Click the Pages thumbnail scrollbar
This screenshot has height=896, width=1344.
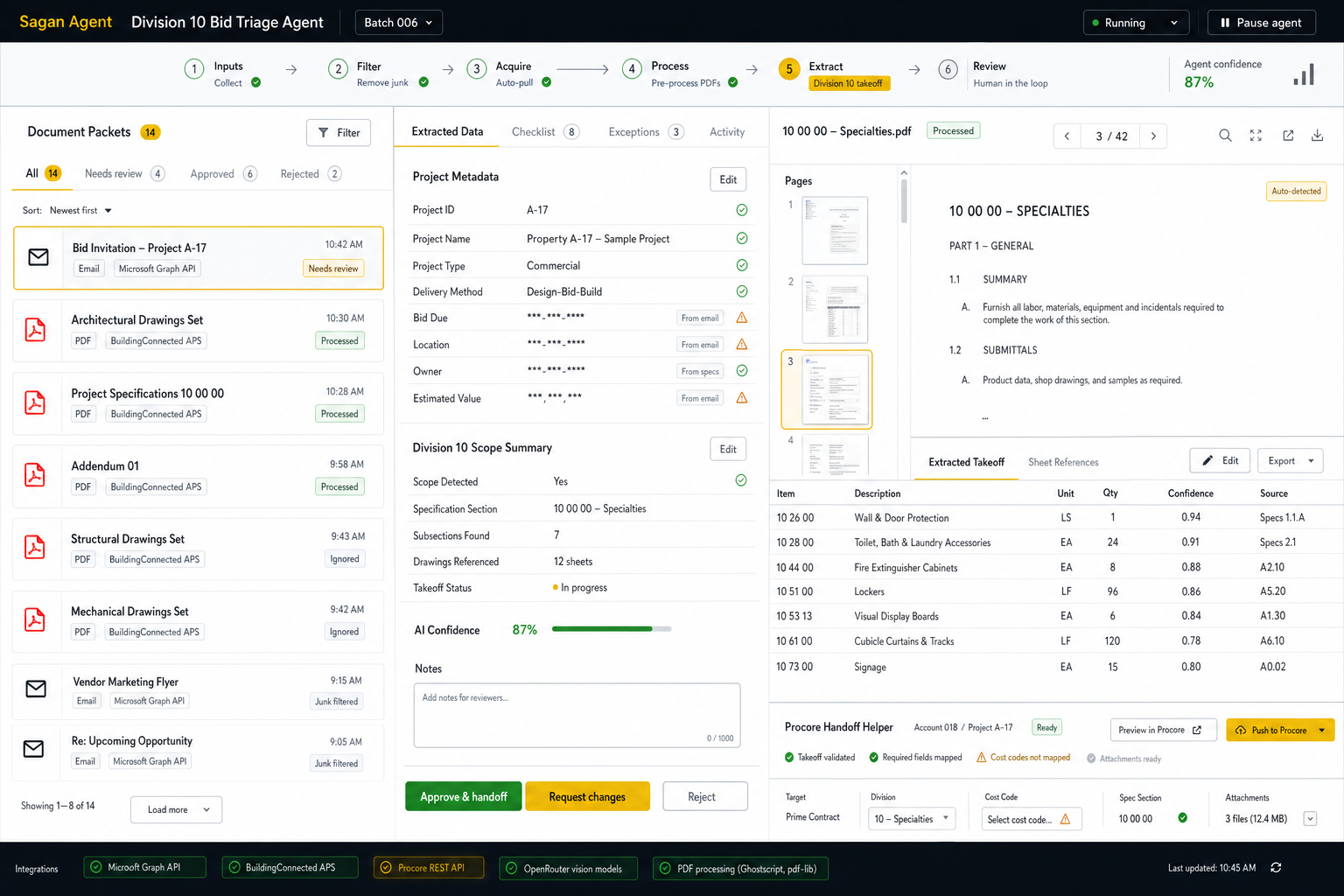(x=904, y=200)
